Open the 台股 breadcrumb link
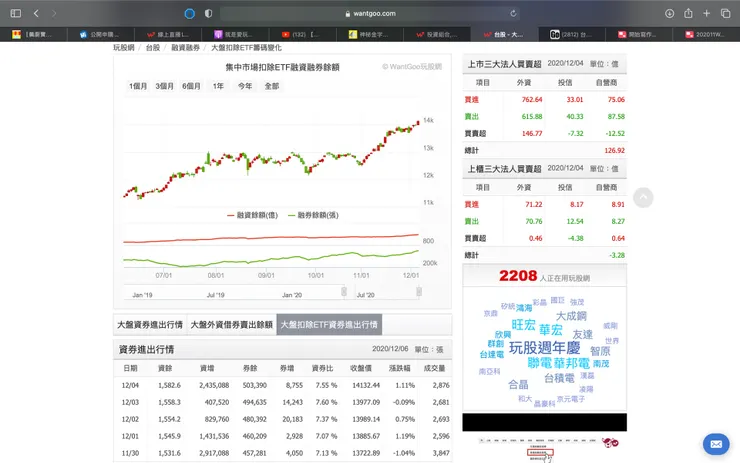Image resolution: width=740 pixels, height=463 pixels. click(152, 48)
